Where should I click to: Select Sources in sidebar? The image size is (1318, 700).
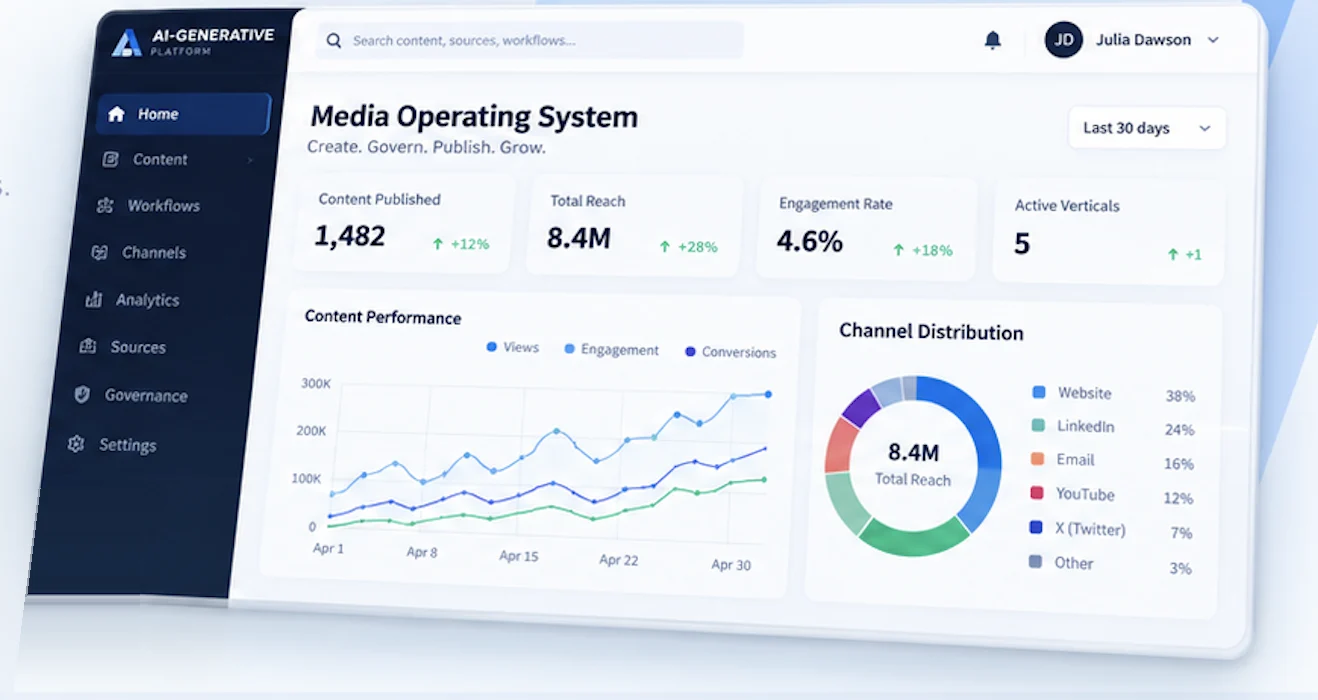138,347
